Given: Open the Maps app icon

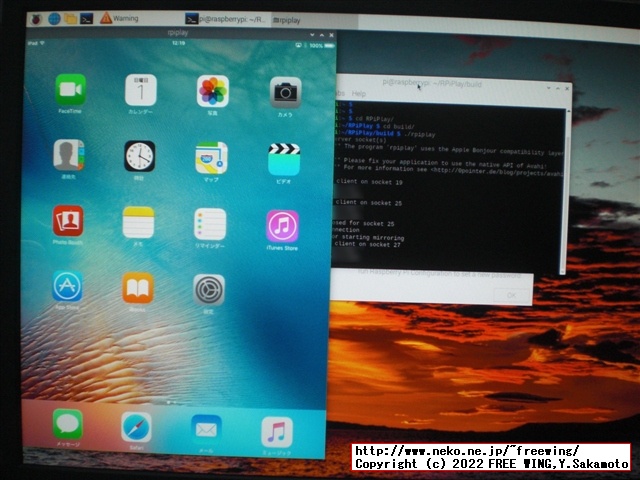Looking at the screenshot, I should [x=211, y=158].
